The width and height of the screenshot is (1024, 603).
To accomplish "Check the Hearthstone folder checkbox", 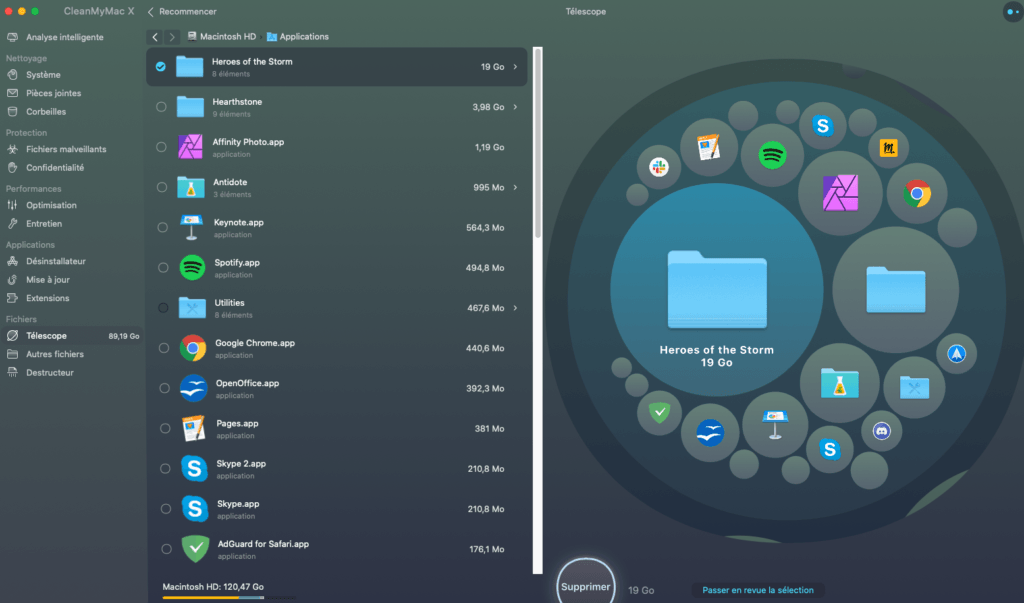I will (x=161, y=106).
